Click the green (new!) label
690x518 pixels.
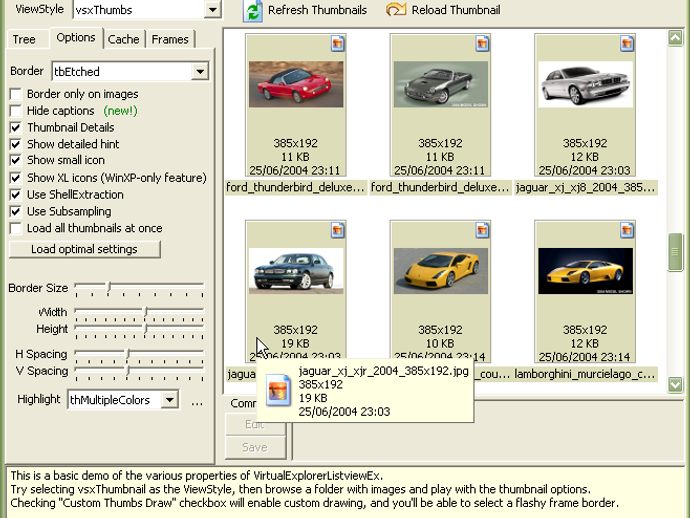pyautogui.click(x=121, y=111)
